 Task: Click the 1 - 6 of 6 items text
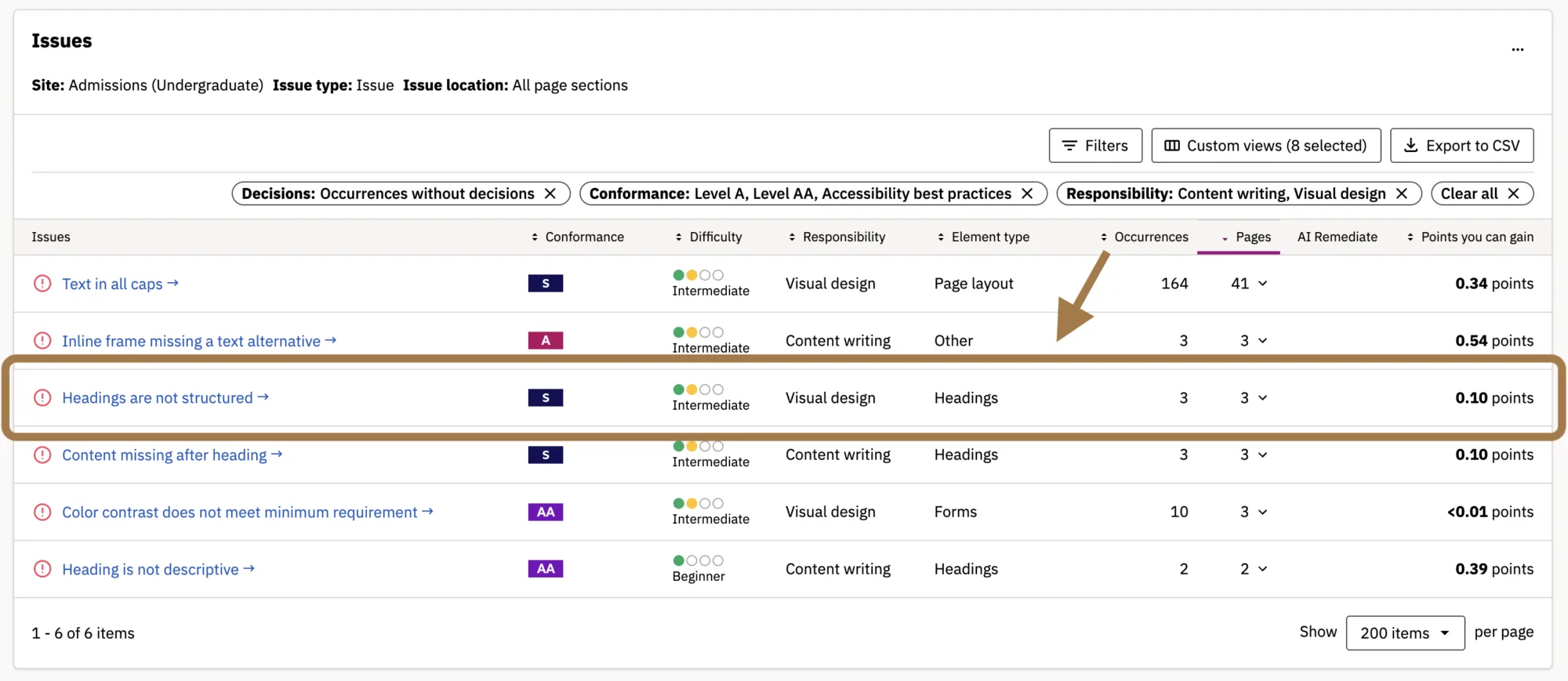point(83,633)
